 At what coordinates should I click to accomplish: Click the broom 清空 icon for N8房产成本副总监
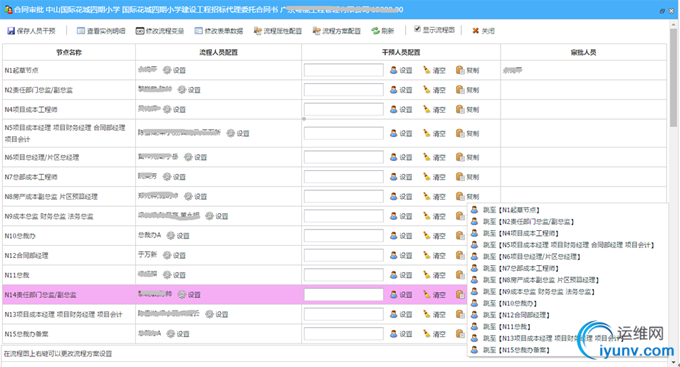[x=427, y=197]
